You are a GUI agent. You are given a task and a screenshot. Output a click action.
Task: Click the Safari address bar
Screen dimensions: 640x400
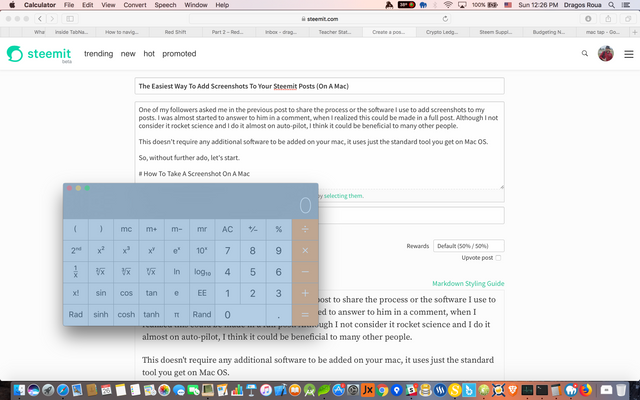(320, 19)
